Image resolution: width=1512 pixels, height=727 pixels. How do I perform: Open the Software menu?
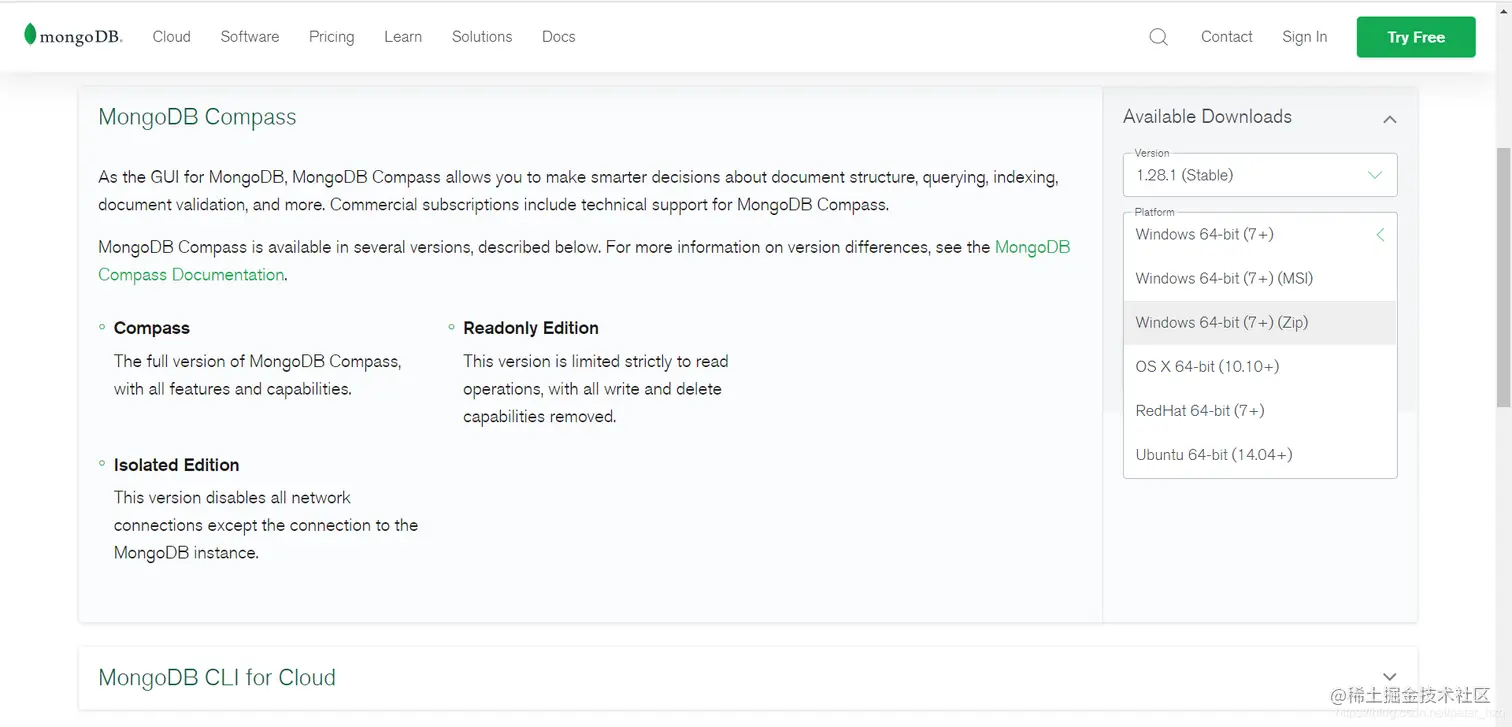[250, 36]
